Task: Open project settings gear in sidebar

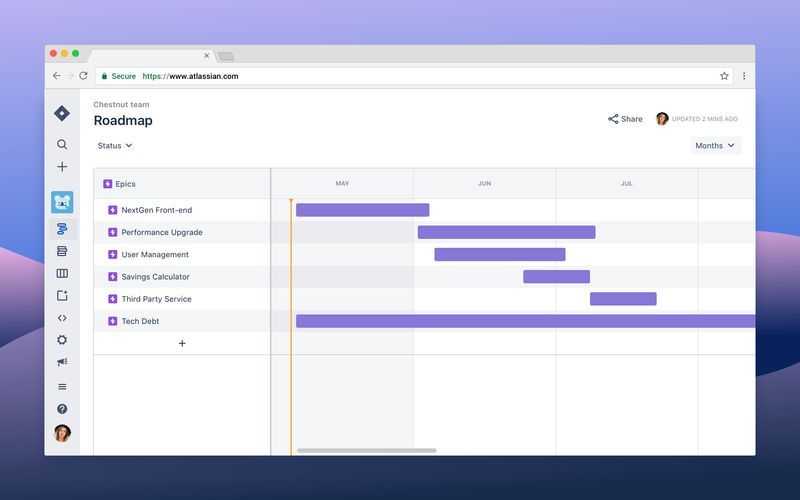Action: click(62, 340)
